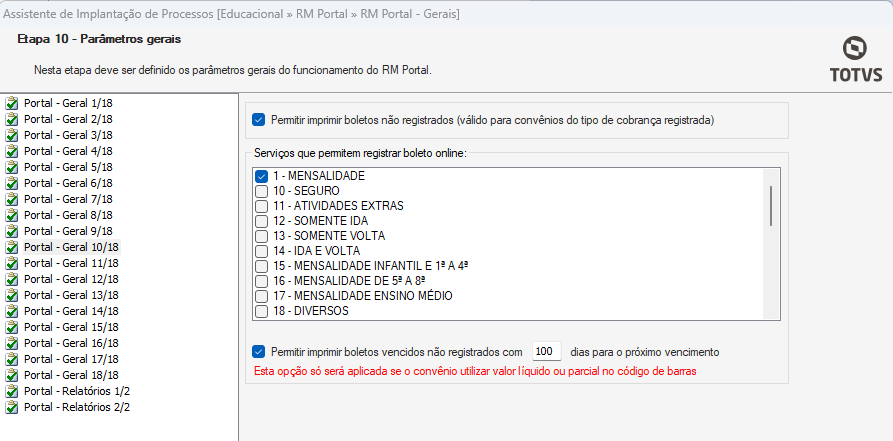
Task: Enable 11 - ATIVIDADES EXTRAS checkbox
Action: 262,206
